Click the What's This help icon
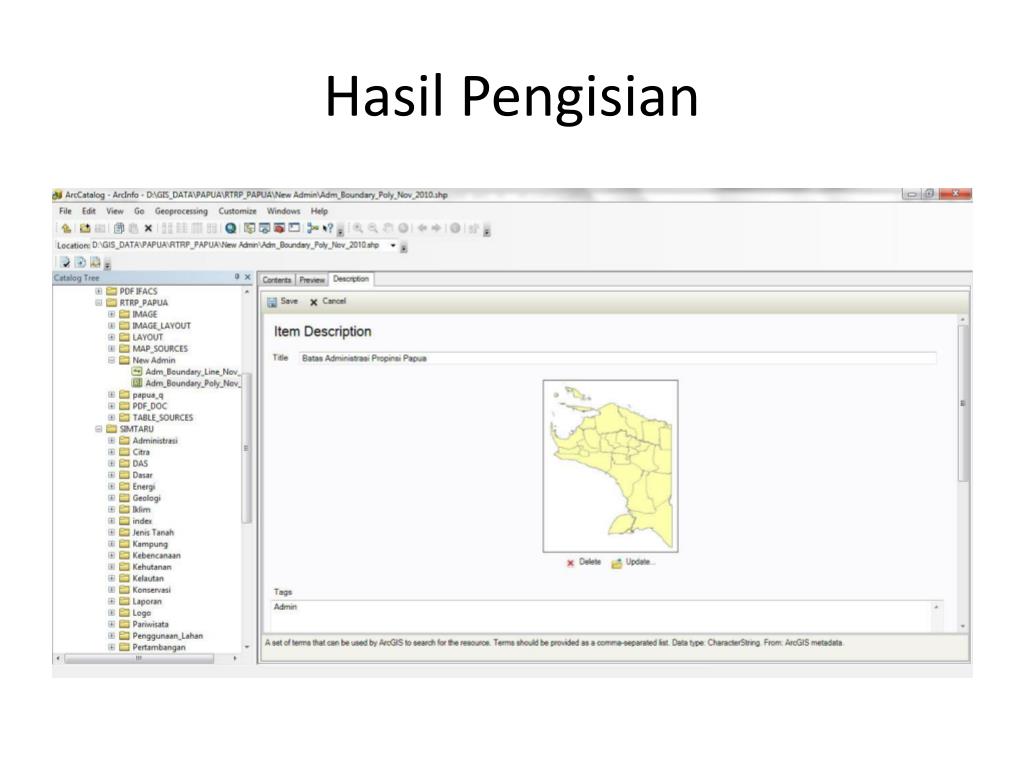This screenshot has height=768, width=1024. 328,229
